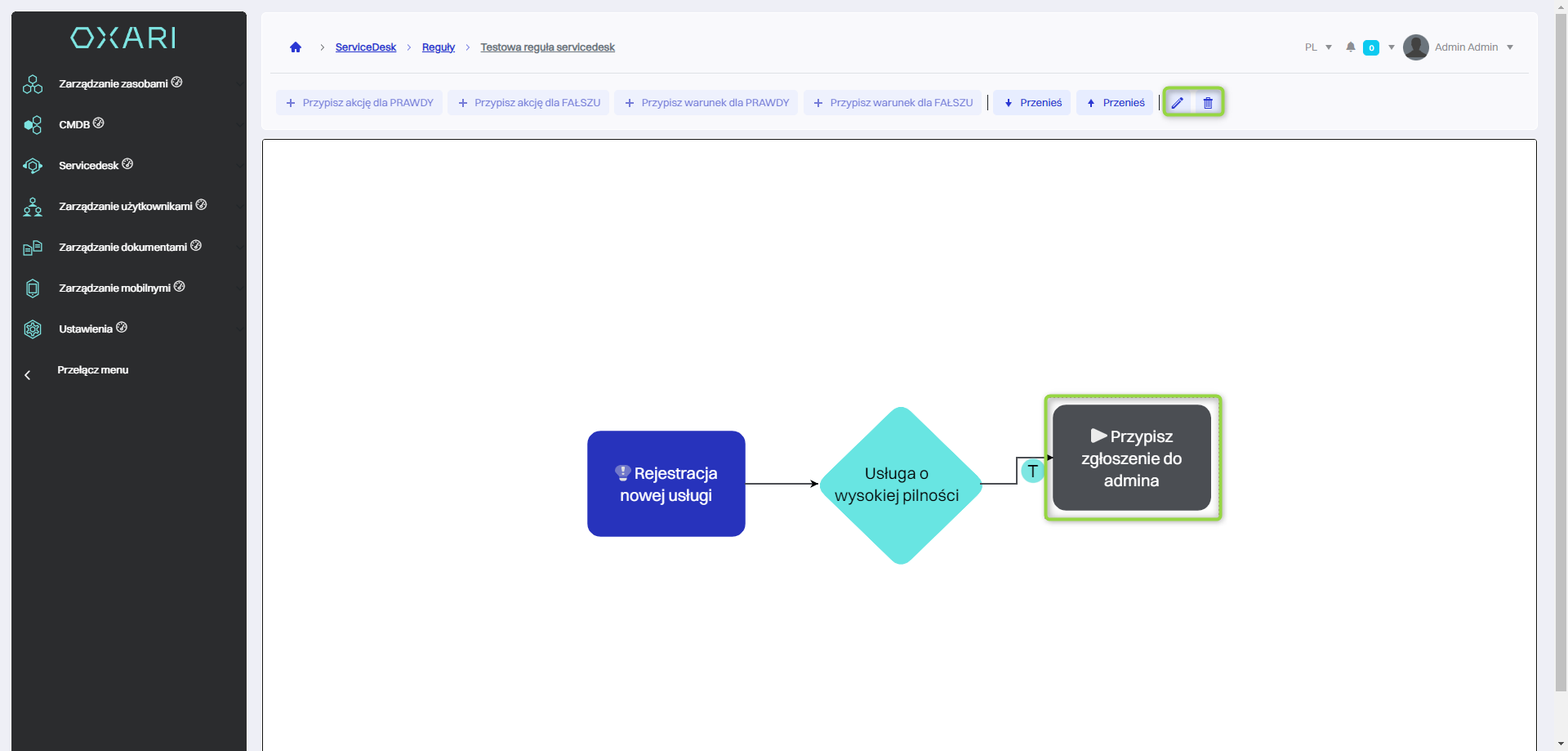Click the trash delete icon in toolbar

(1208, 103)
